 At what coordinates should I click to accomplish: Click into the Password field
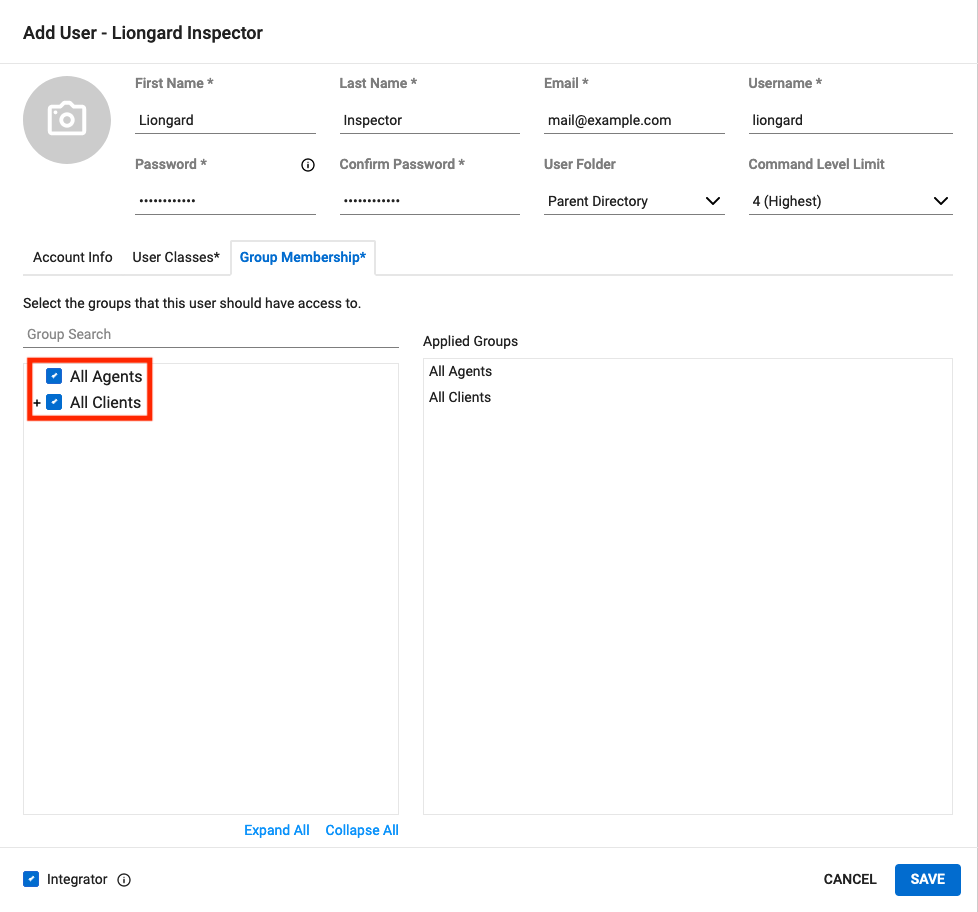[225, 201]
